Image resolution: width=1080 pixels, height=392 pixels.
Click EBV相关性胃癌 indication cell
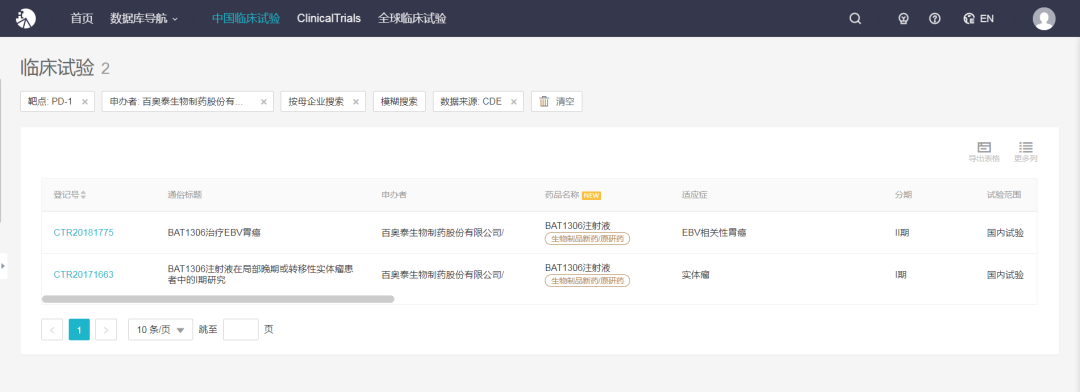pos(714,233)
